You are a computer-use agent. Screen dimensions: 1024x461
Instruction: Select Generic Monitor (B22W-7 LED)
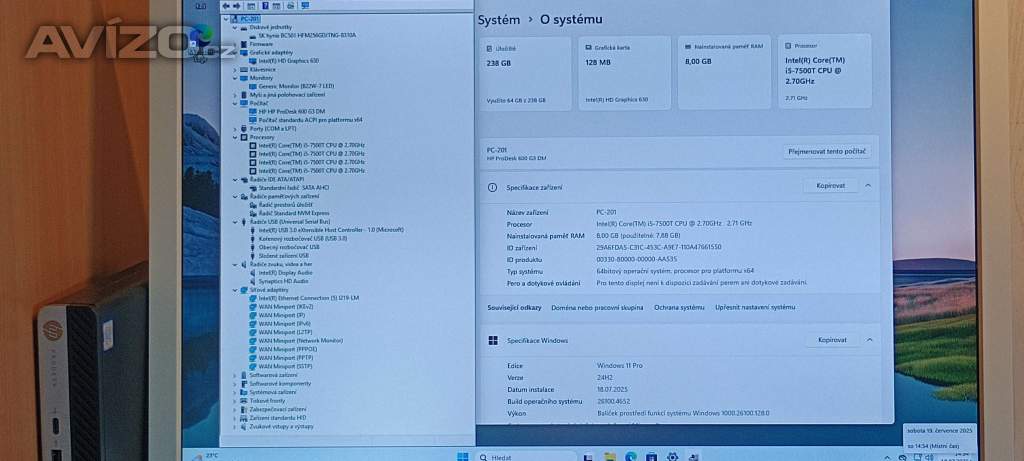click(x=291, y=86)
